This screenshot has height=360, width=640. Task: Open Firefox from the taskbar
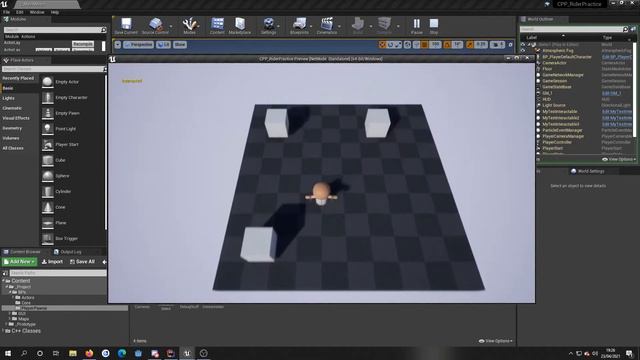click(89, 353)
